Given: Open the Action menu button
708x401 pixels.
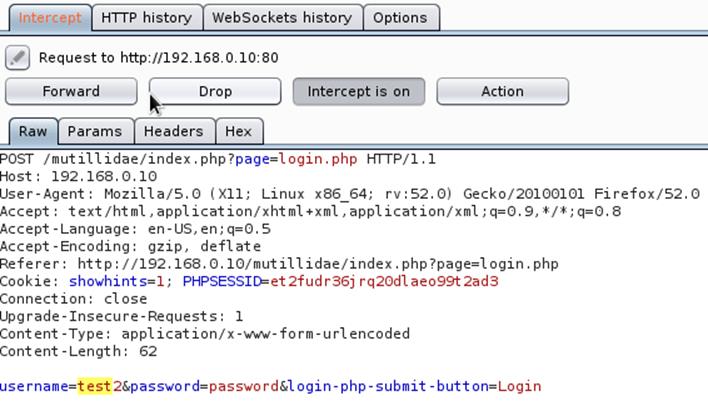Looking at the screenshot, I should pyautogui.click(x=502, y=91).
